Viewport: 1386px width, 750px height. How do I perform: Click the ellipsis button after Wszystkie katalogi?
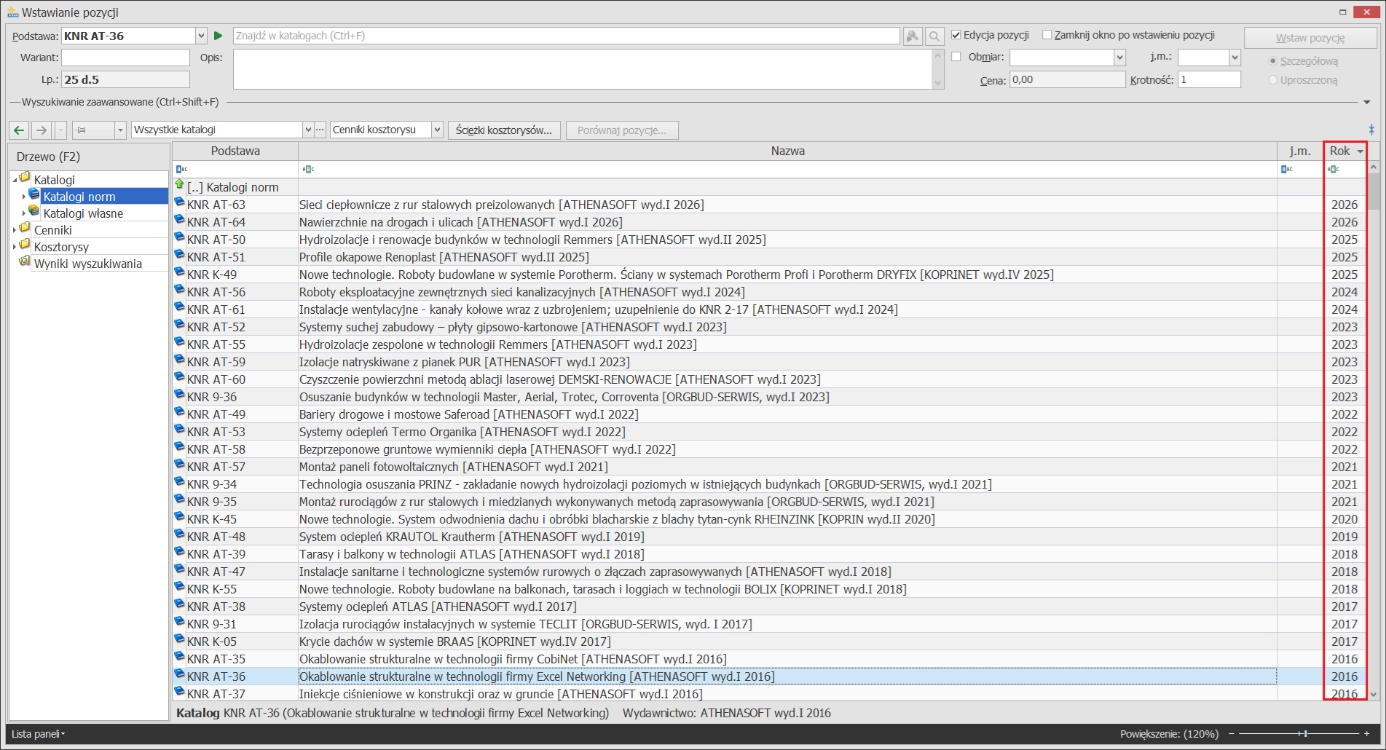click(x=320, y=130)
